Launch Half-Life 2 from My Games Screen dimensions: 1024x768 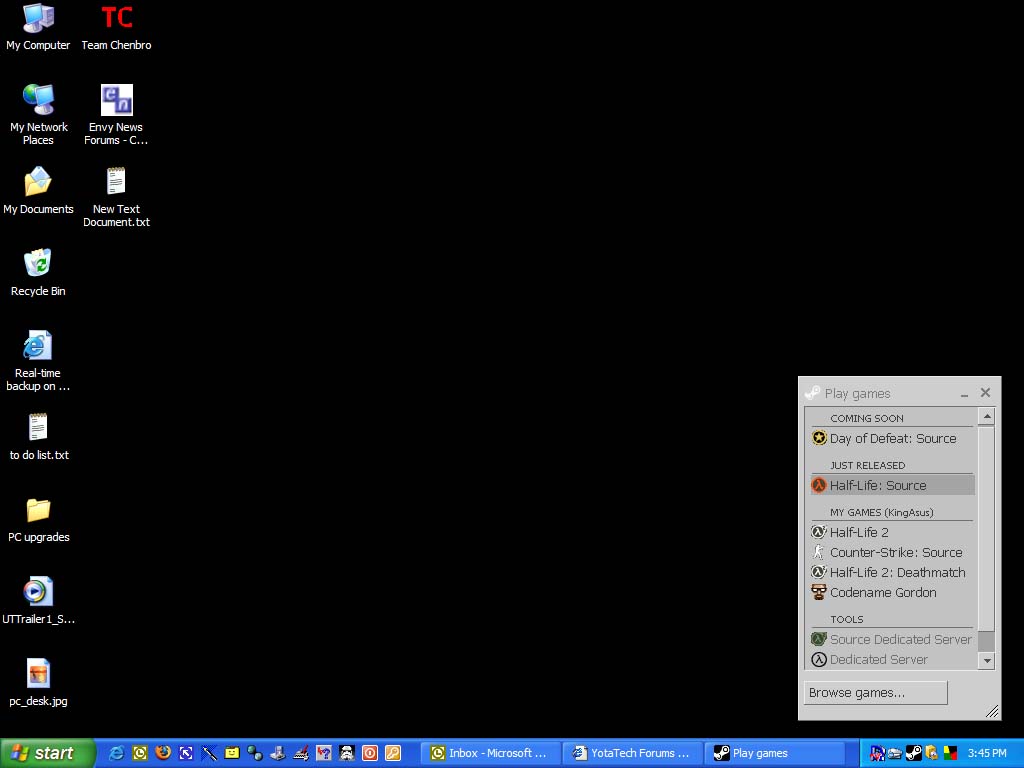click(x=892, y=532)
